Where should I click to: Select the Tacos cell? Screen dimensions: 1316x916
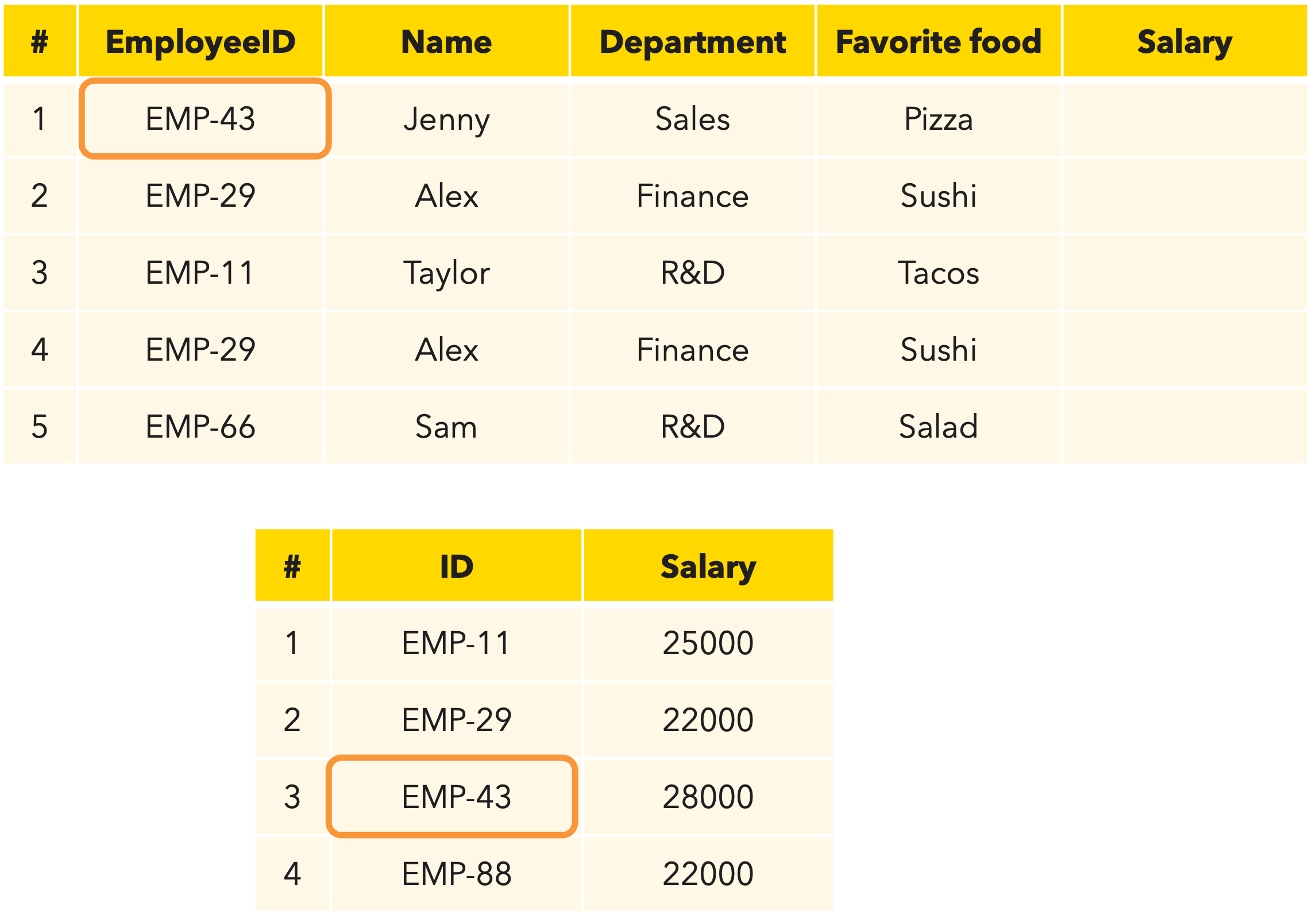coord(938,273)
